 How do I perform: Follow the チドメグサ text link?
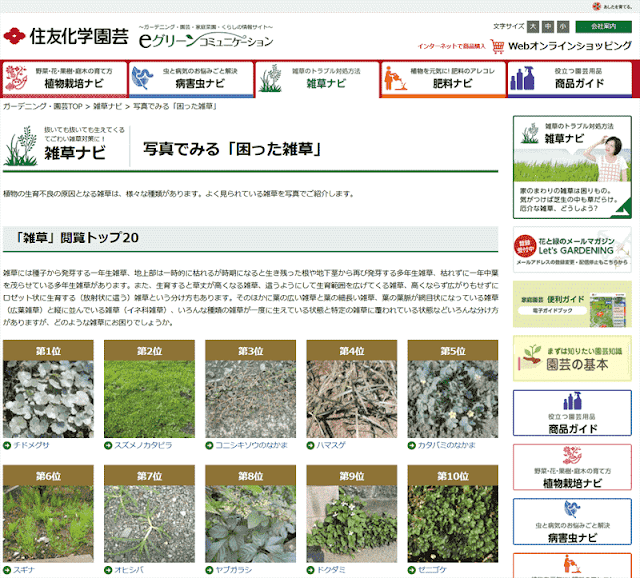click(x=31, y=445)
